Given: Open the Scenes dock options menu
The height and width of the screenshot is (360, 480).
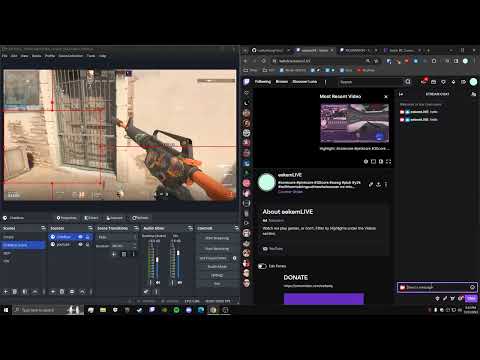Looking at the screenshot, I should click(x=43, y=228).
